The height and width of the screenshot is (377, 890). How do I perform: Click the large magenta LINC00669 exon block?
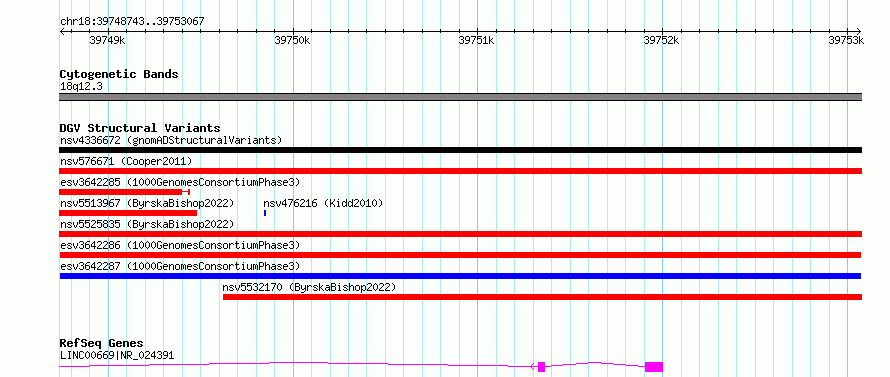(x=654, y=367)
